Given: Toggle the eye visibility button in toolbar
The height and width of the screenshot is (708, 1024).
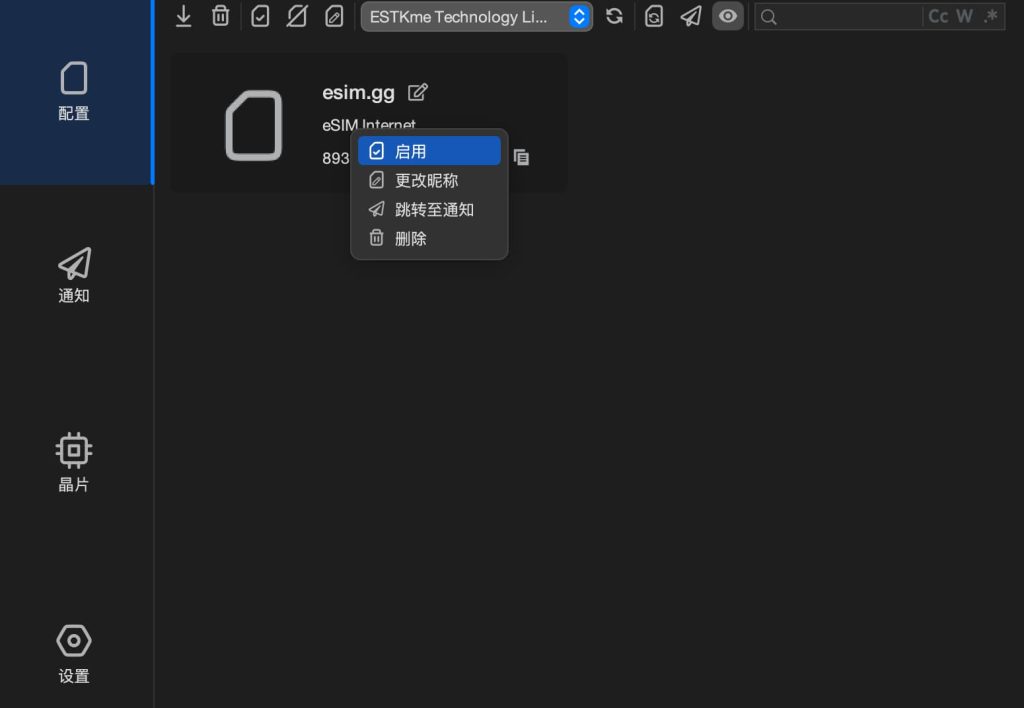Looking at the screenshot, I should click(x=728, y=16).
